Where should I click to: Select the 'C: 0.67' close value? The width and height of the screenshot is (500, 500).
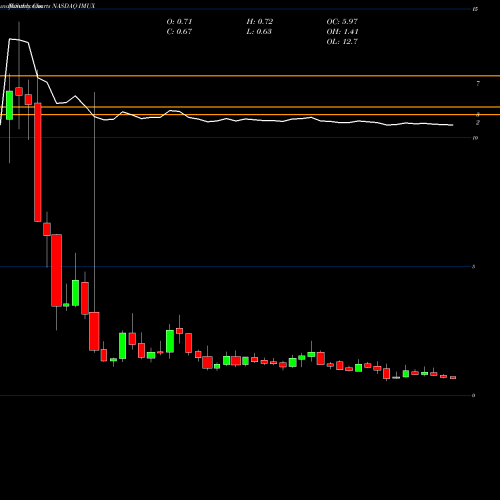point(179,32)
